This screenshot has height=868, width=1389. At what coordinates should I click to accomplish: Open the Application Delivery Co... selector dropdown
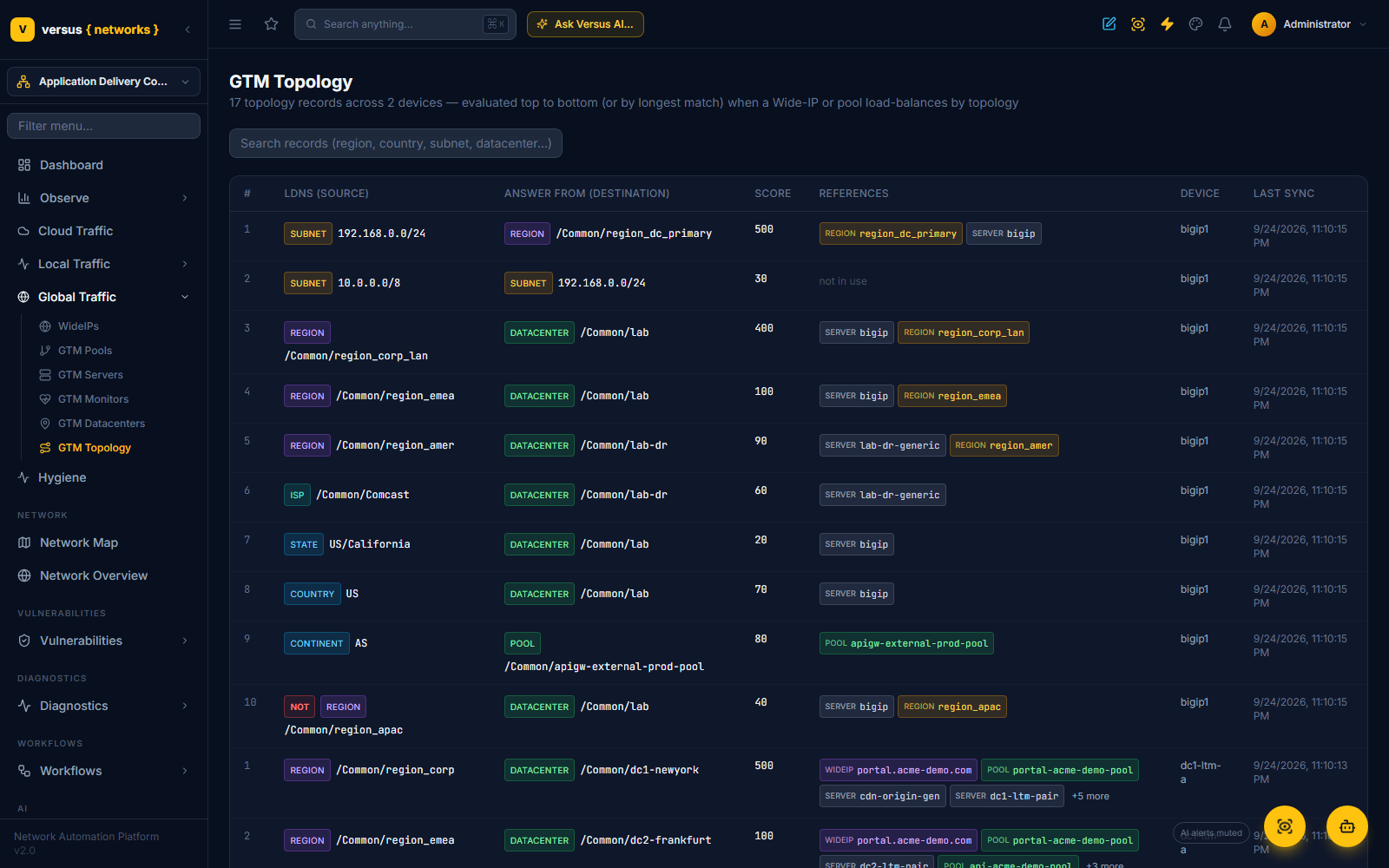[103, 82]
